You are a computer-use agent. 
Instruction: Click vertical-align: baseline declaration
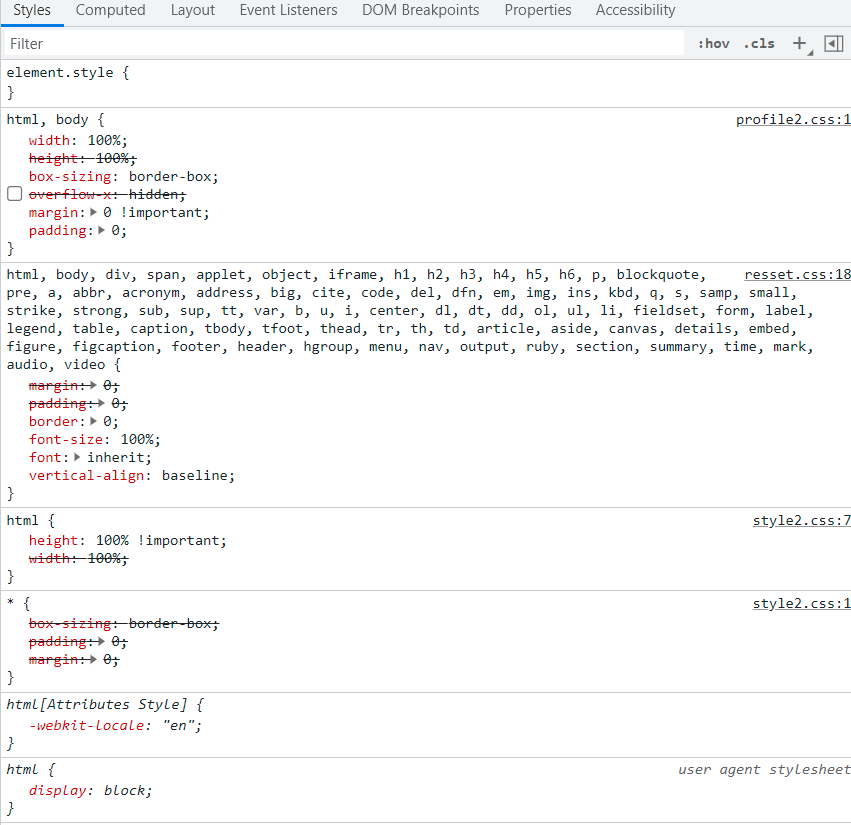coord(132,475)
